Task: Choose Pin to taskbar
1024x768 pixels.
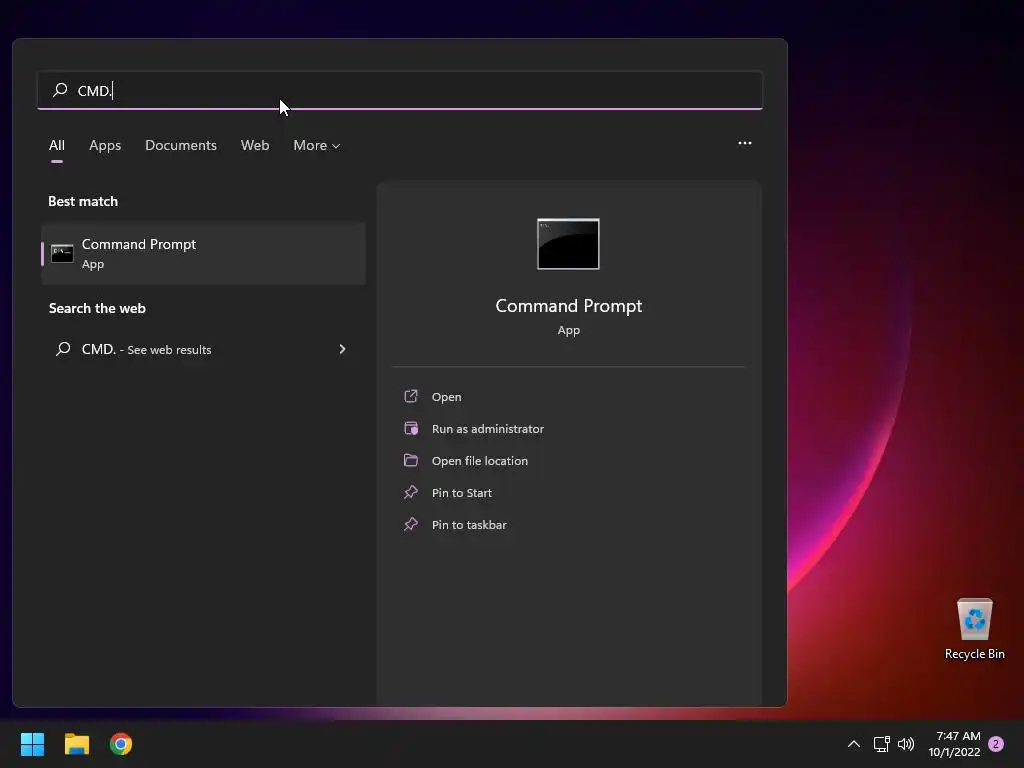Action: (469, 525)
